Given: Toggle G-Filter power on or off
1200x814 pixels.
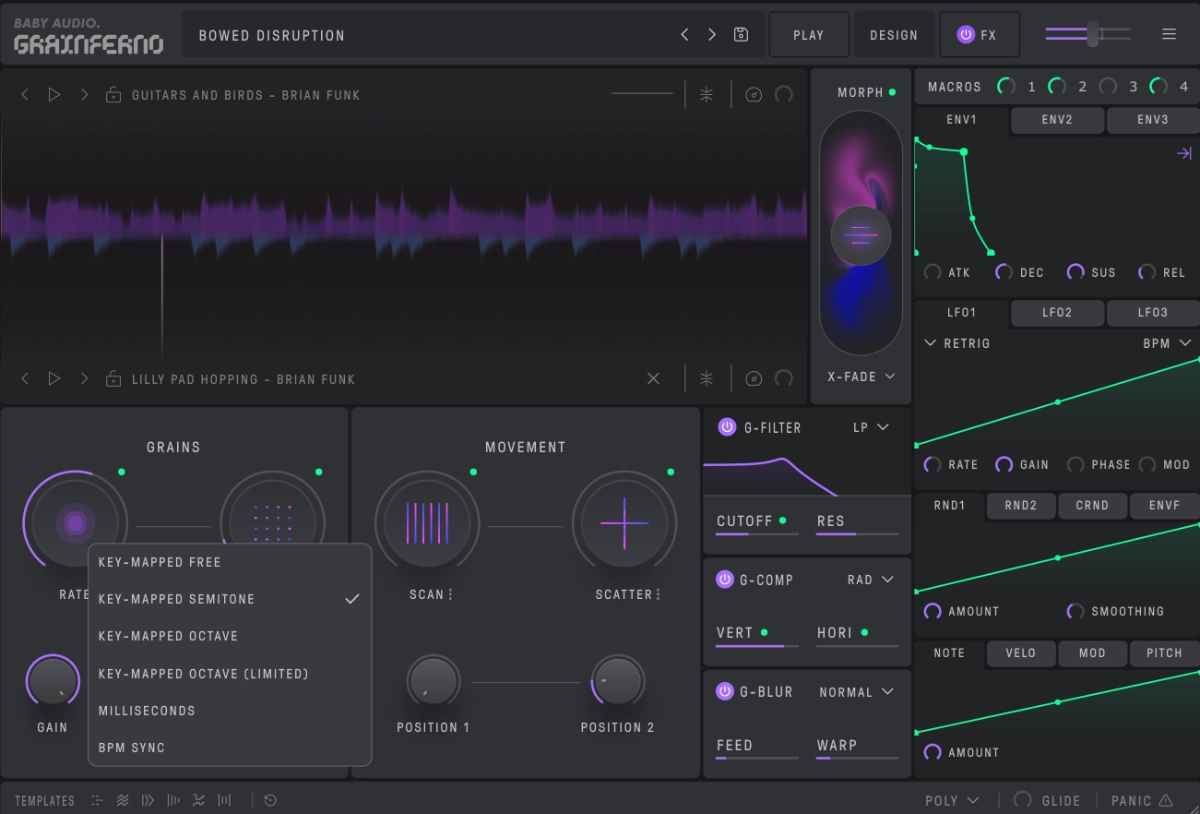Looking at the screenshot, I should click(727, 427).
